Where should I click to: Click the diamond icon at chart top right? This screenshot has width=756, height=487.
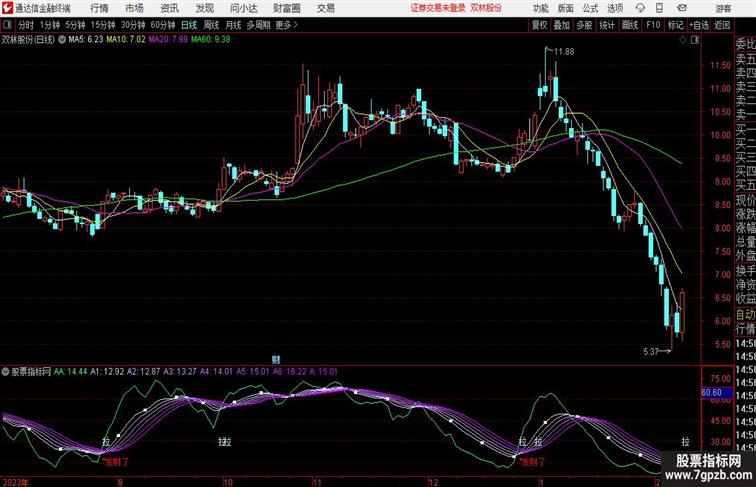pyautogui.click(x=683, y=40)
